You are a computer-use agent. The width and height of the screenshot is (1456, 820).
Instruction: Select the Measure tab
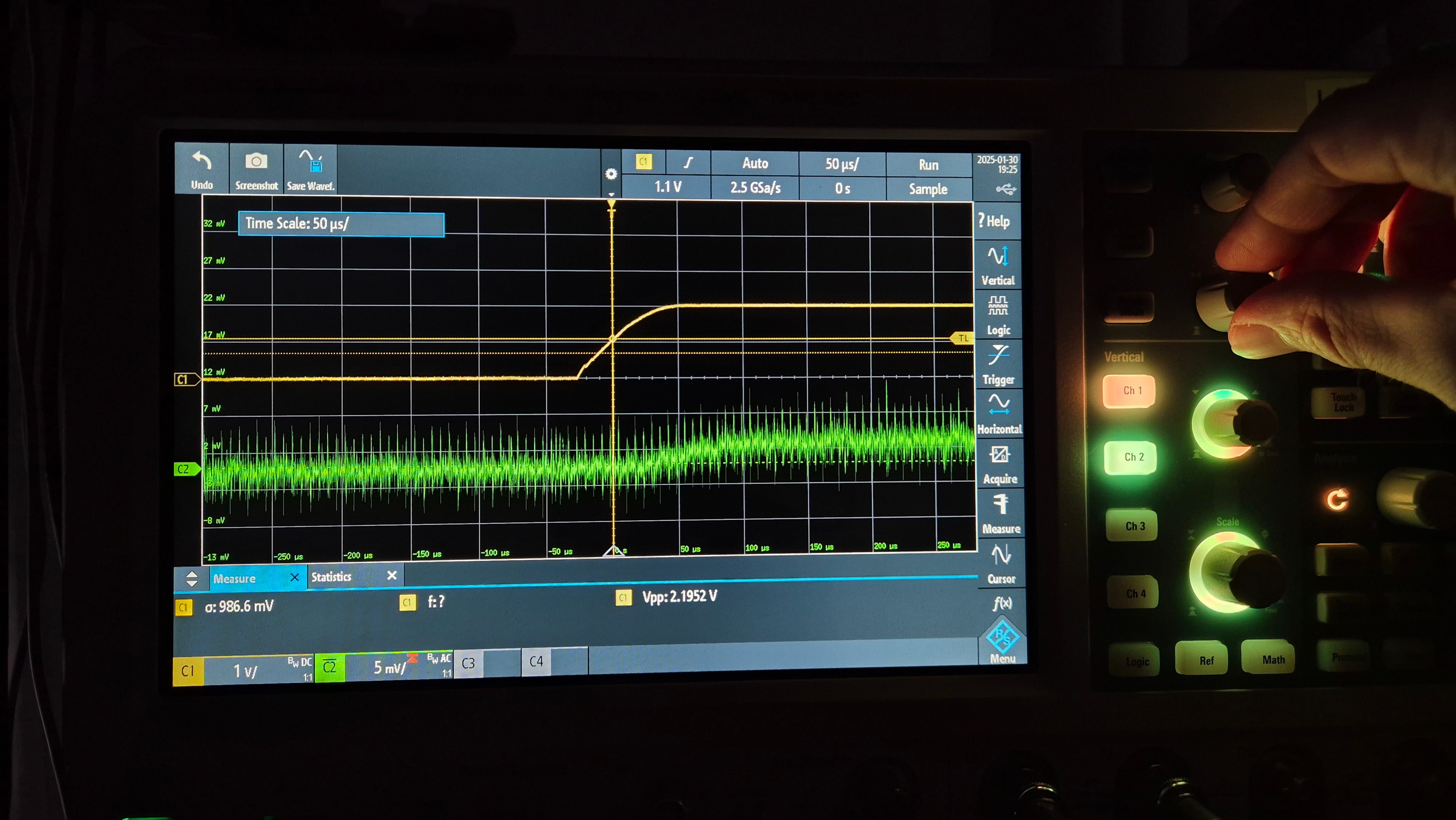(234, 579)
